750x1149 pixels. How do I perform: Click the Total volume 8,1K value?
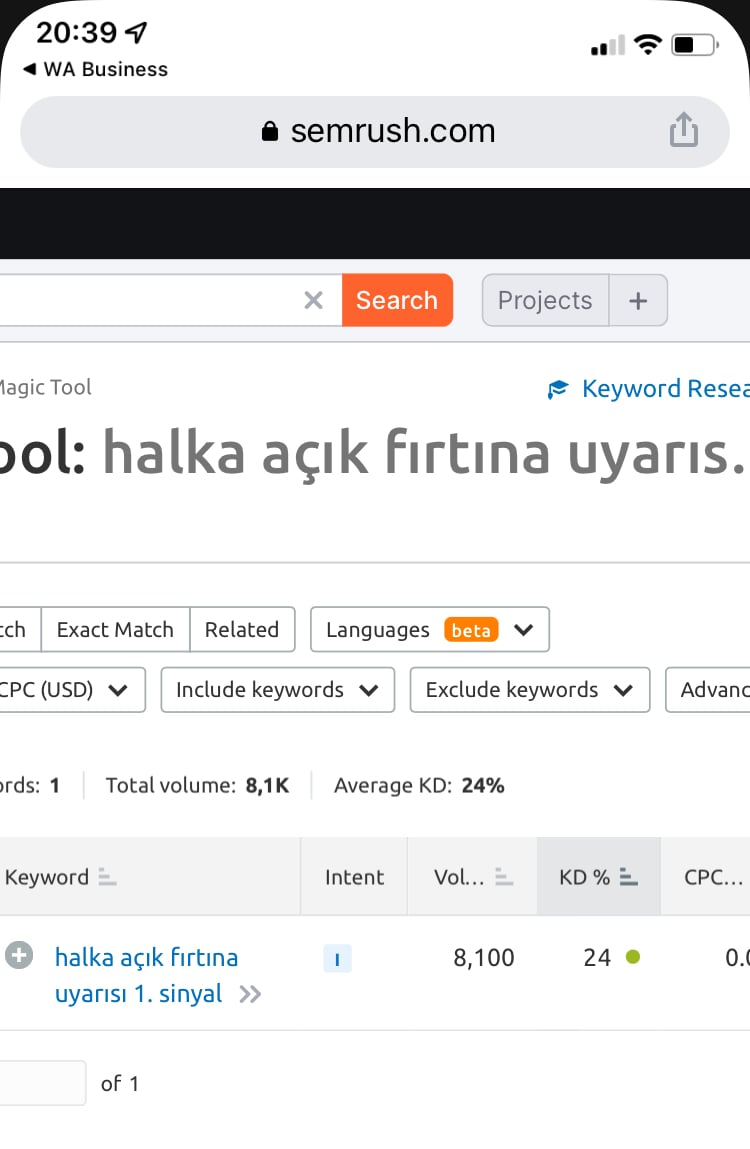(x=267, y=786)
